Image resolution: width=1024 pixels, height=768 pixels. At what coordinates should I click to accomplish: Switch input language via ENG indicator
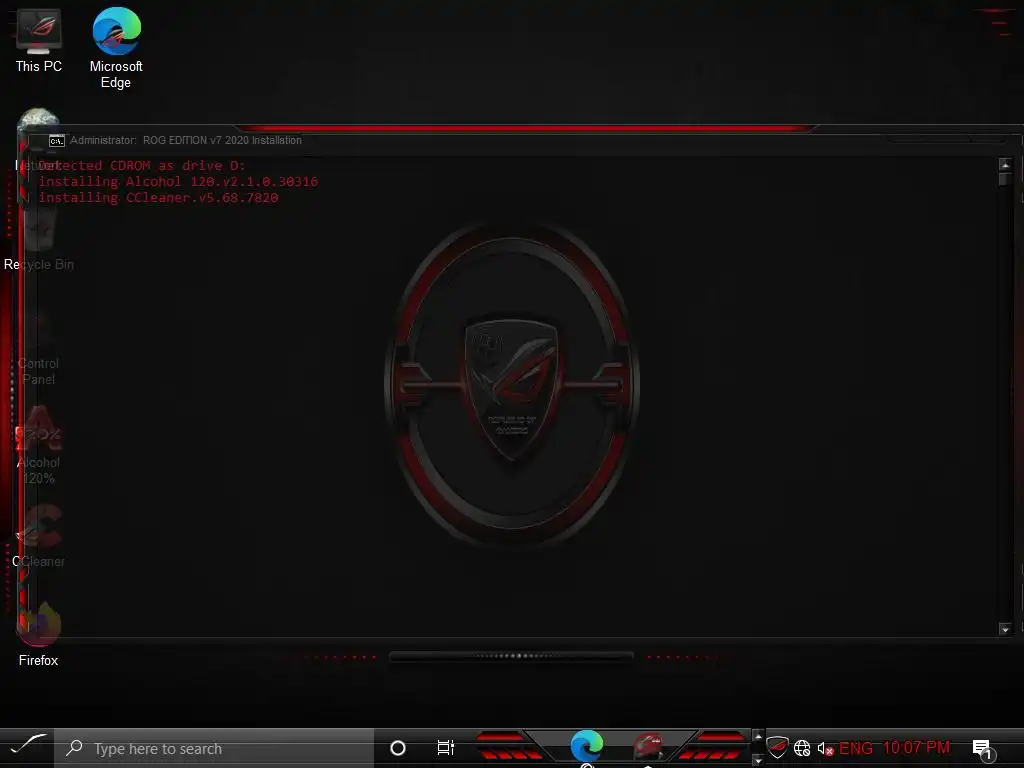click(x=856, y=748)
